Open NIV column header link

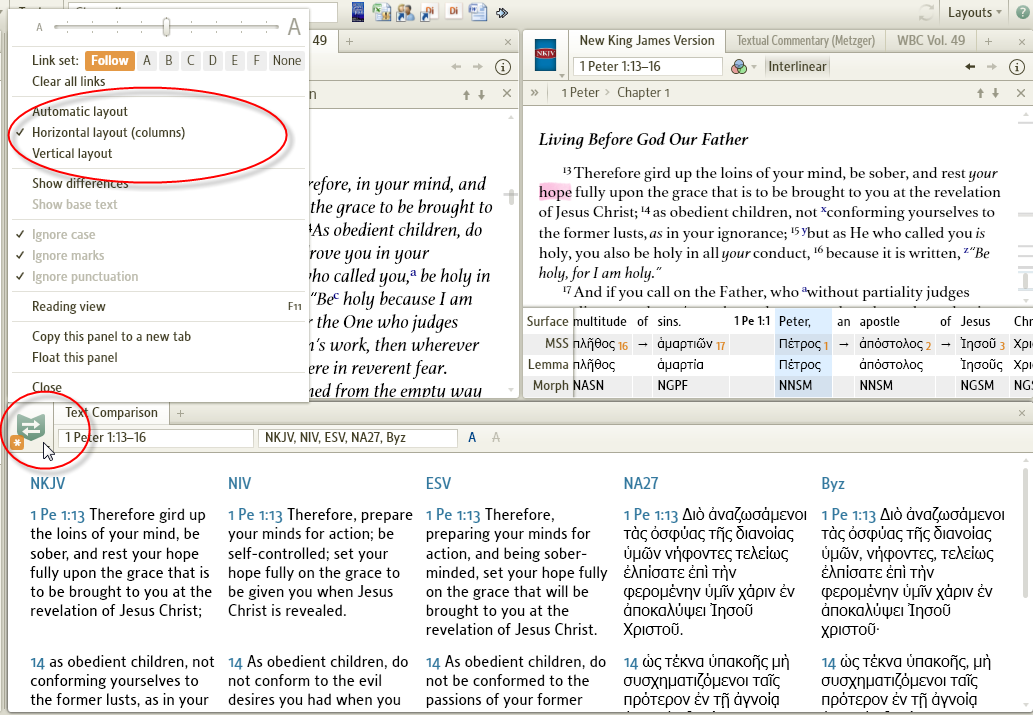[x=239, y=484]
